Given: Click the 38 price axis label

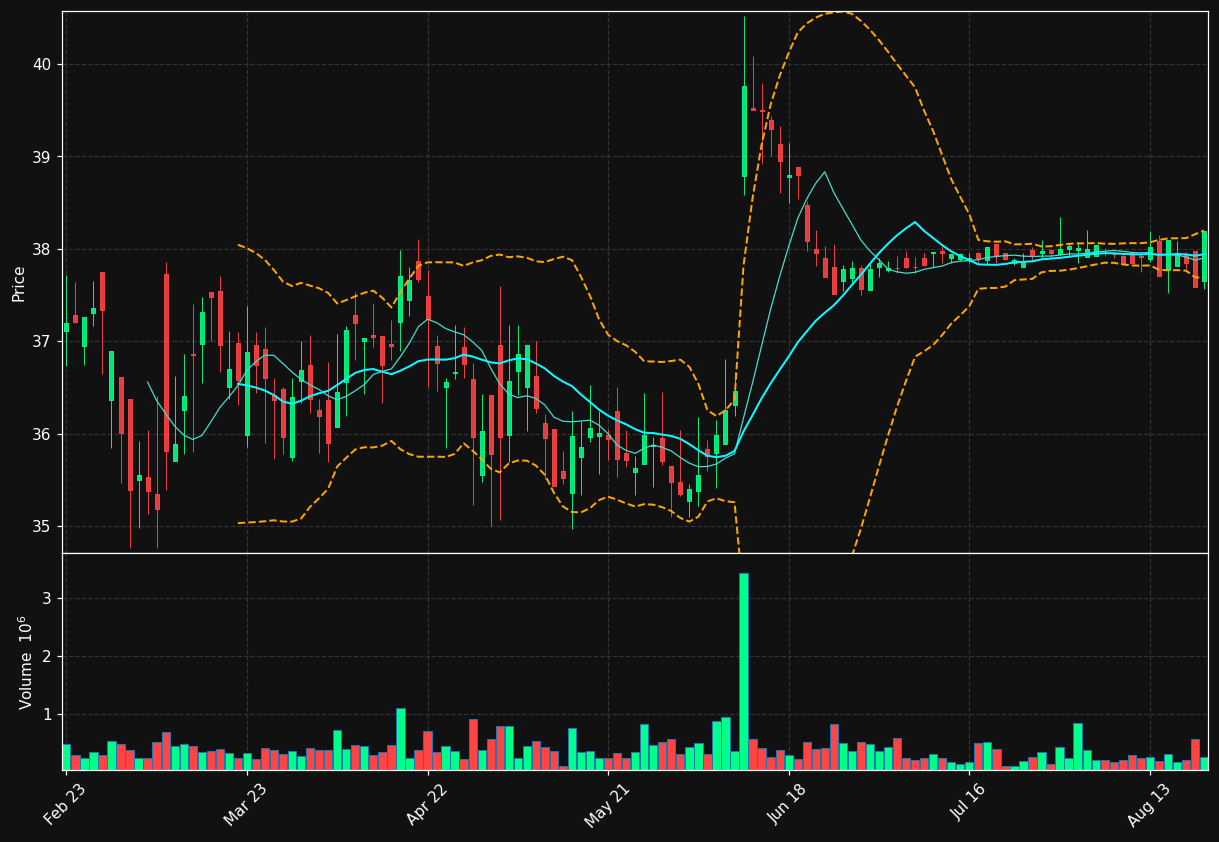Looking at the screenshot, I should coord(42,250).
